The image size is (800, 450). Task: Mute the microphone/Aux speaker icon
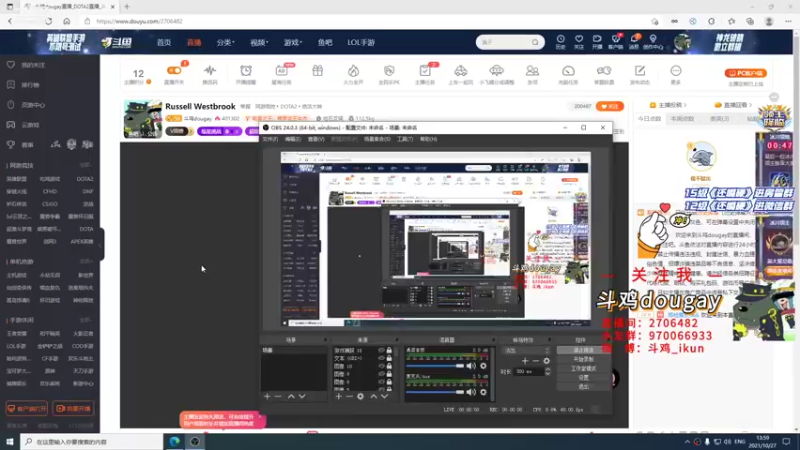coord(471,392)
